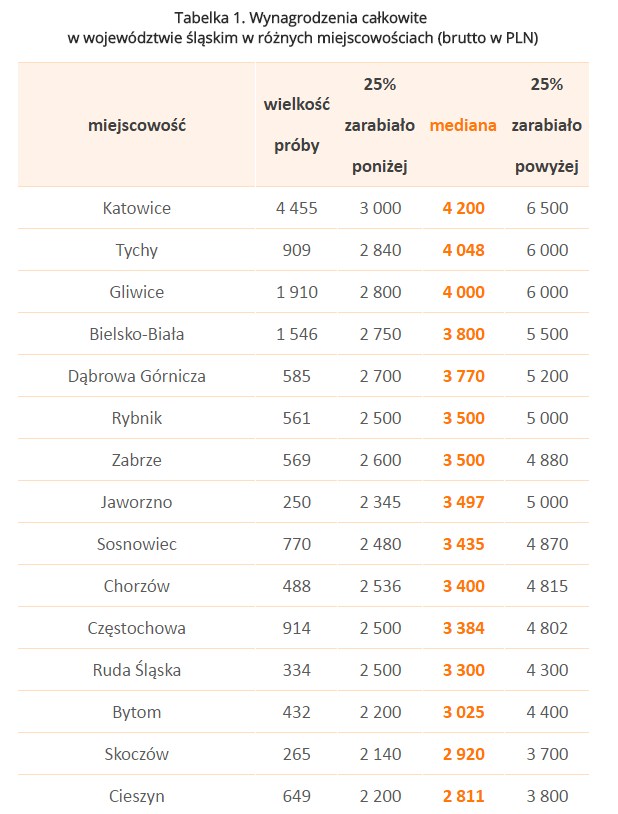This screenshot has height=814, width=618.
Task: Click the orange 'mediana' column header
Action: pos(463,126)
